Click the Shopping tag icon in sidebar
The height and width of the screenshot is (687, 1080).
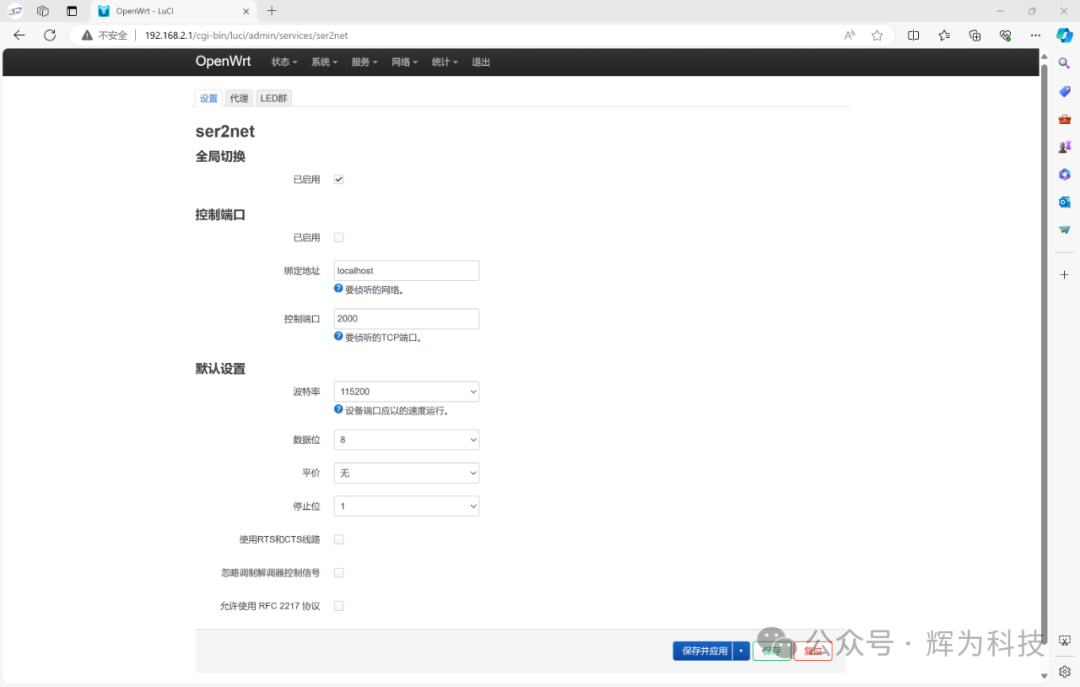tap(1064, 92)
